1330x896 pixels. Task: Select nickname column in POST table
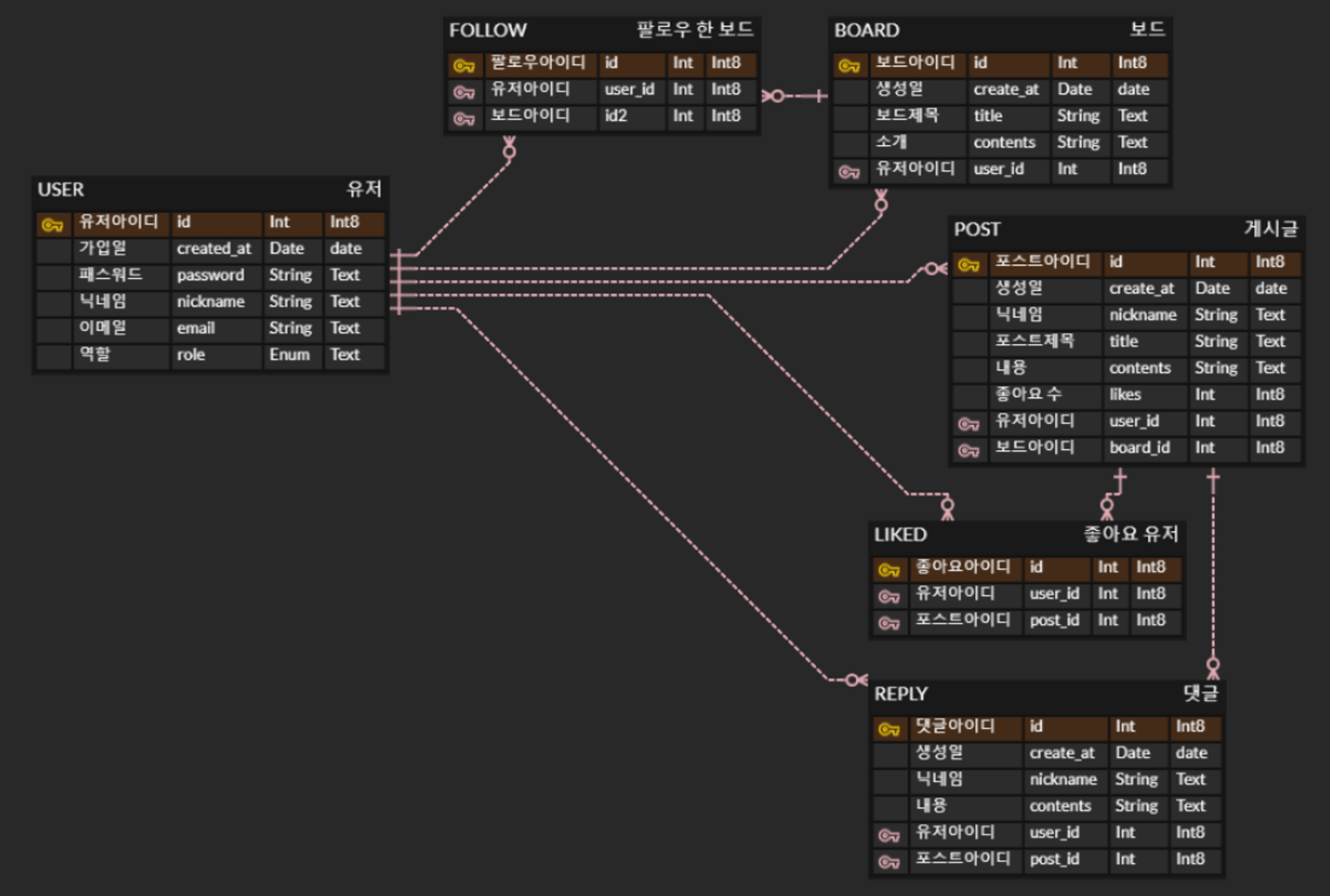tap(1142, 315)
